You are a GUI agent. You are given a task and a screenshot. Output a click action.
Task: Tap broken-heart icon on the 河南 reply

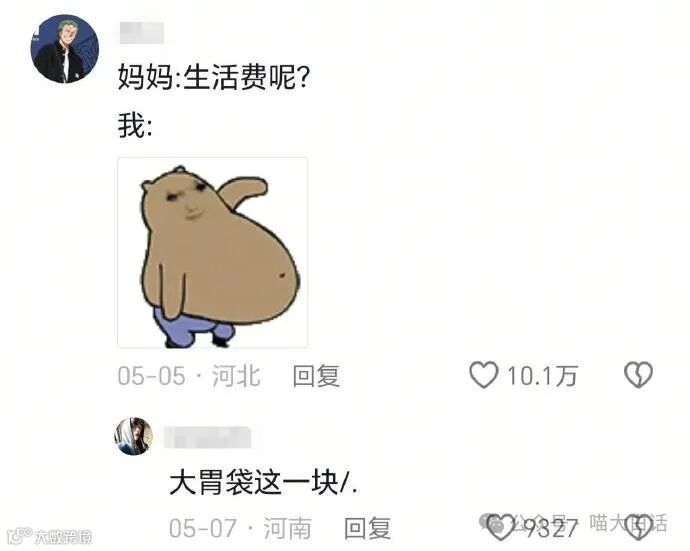638,528
